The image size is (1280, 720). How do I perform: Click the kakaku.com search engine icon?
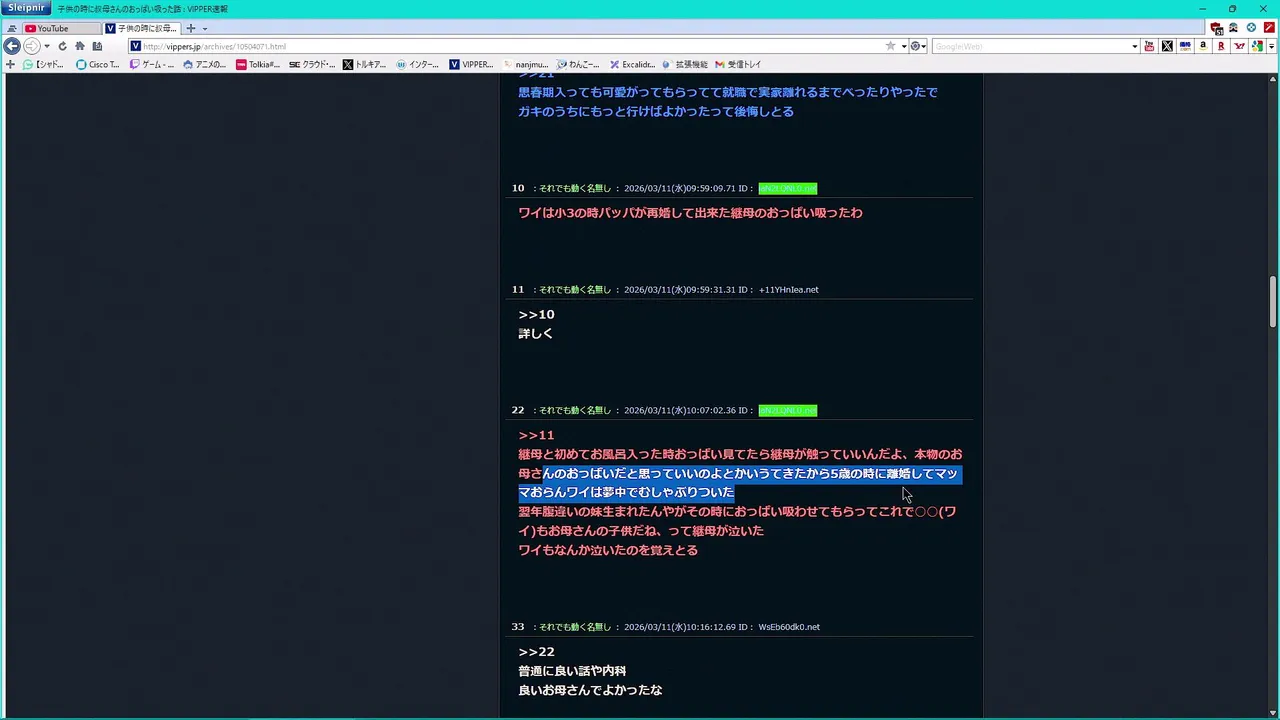click(1185, 46)
